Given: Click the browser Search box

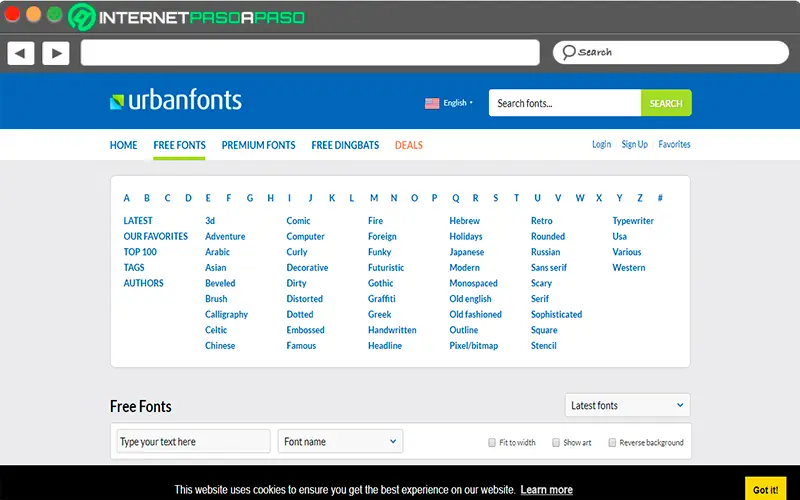Looking at the screenshot, I should click(671, 53).
